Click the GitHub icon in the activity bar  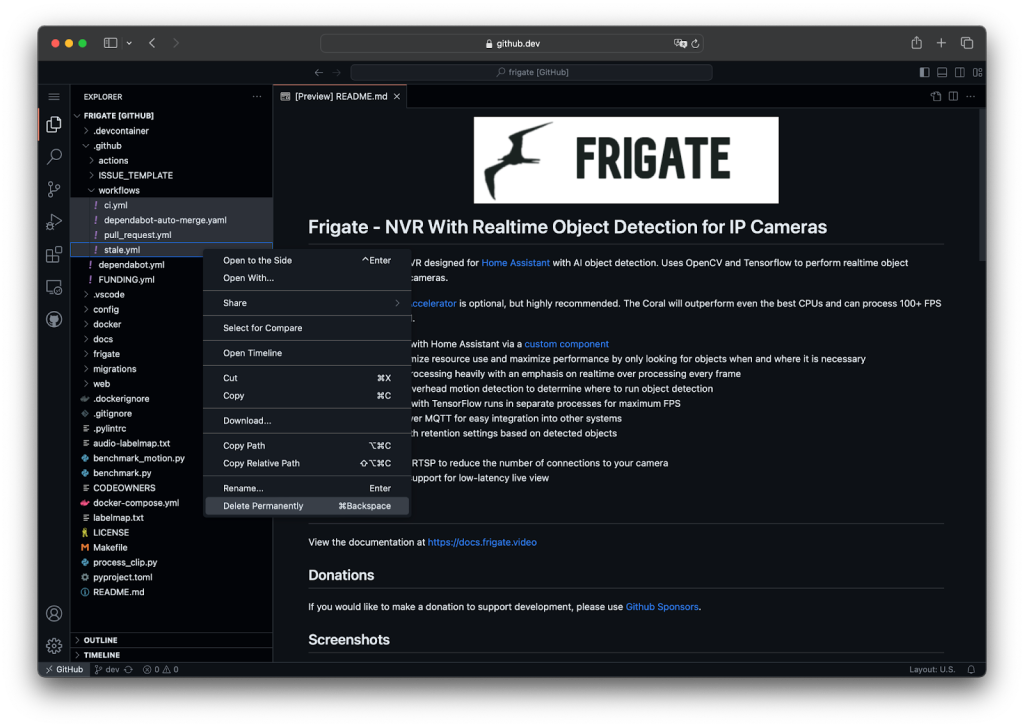coord(53,319)
